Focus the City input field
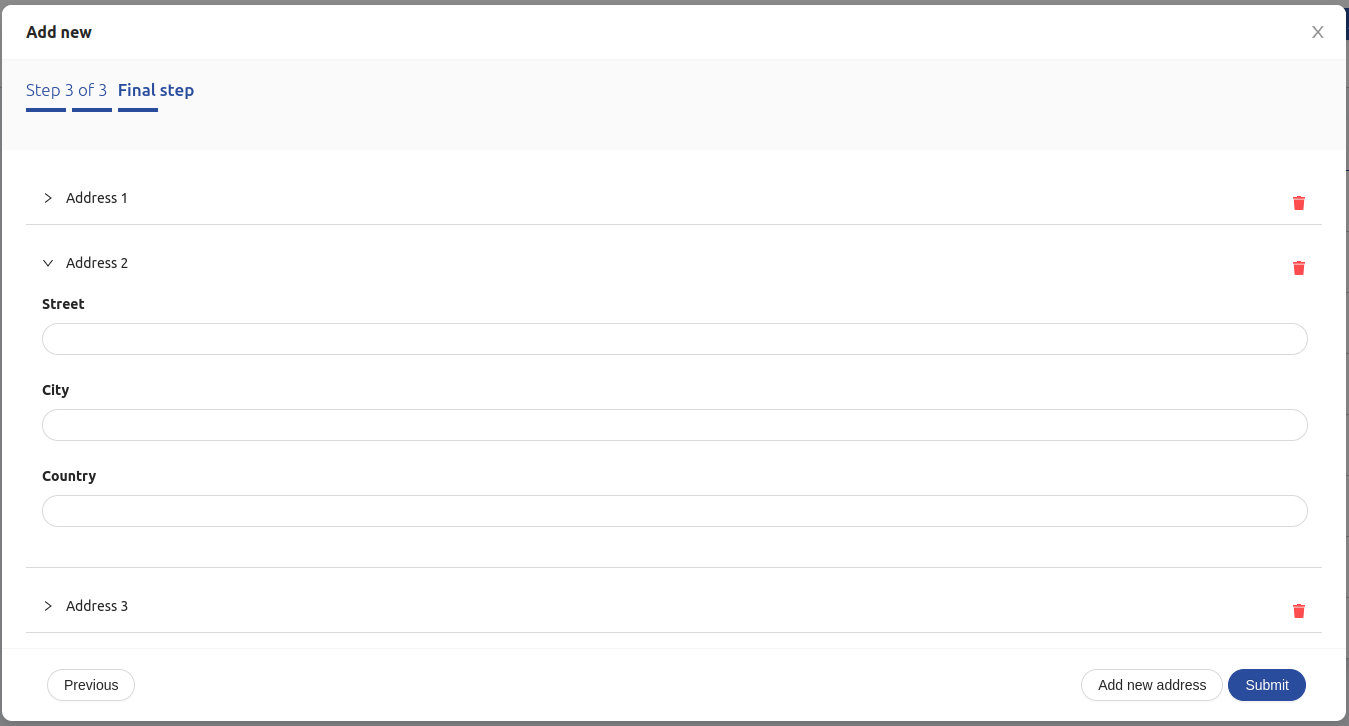 tap(674, 425)
